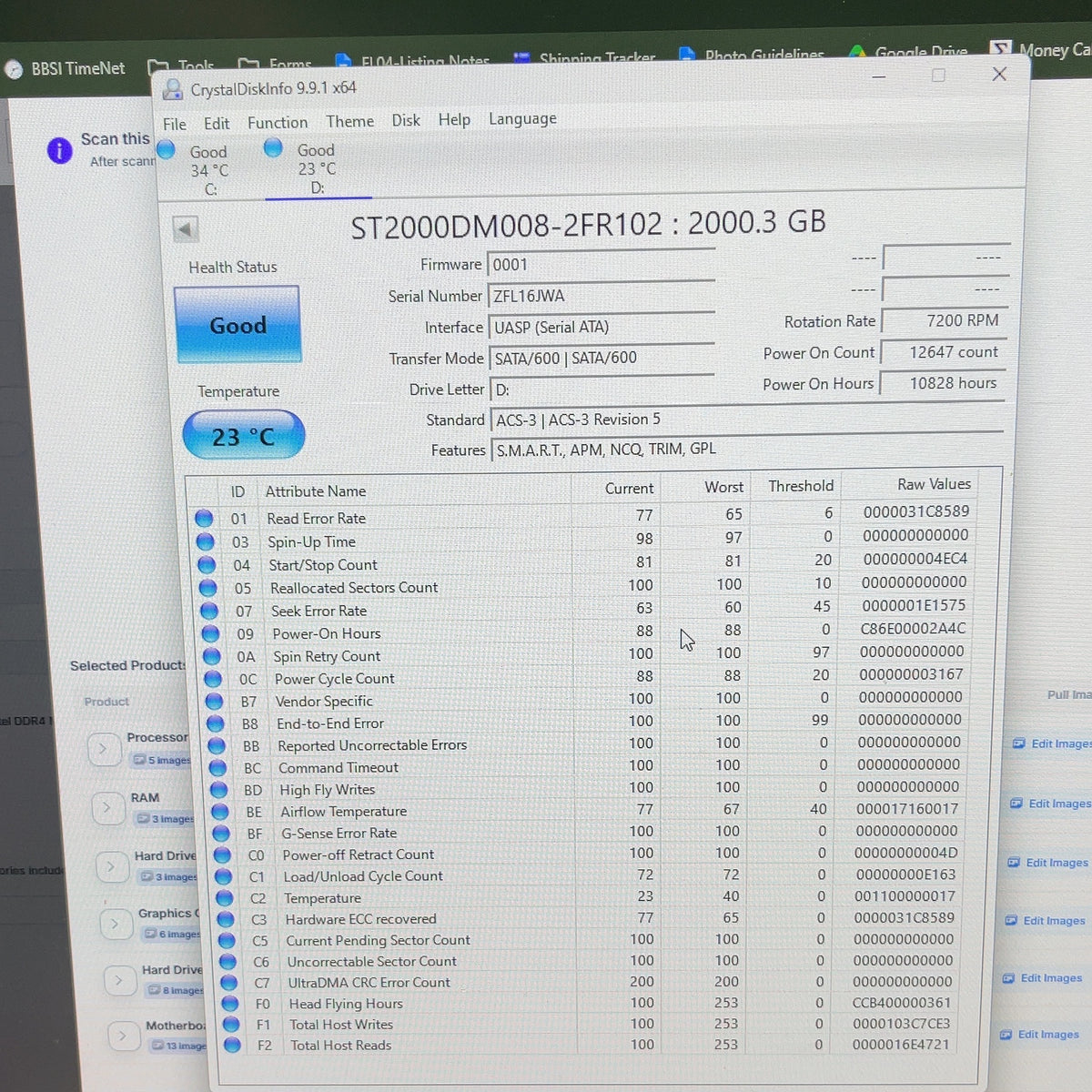The width and height of the screenshot is (1092, 1092).
Task: Open the Edit menu
Action: pos(216,123)
